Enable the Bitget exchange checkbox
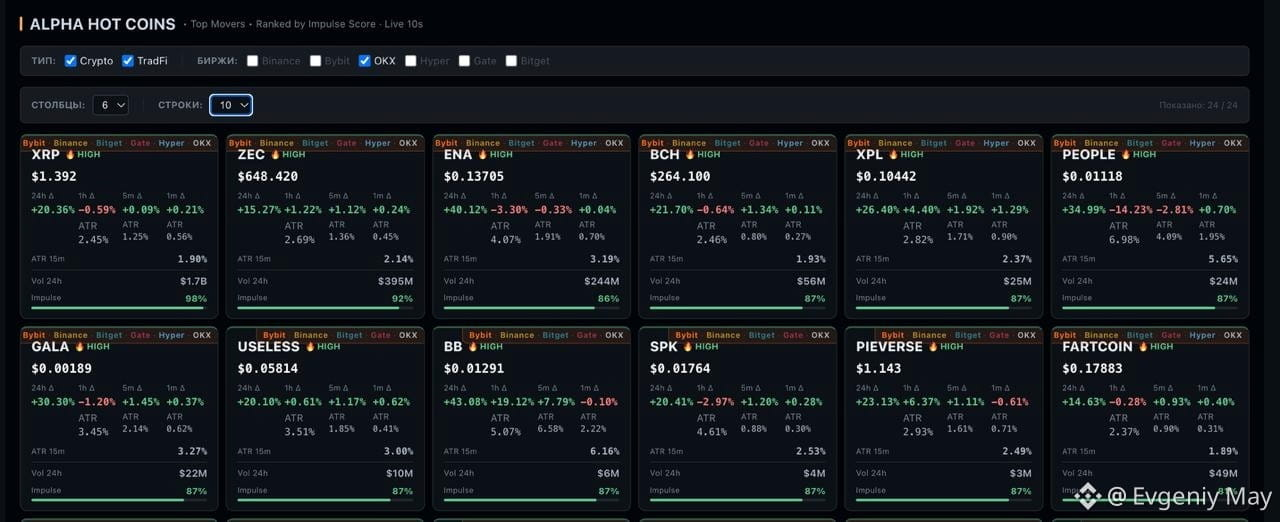The width and height of the screenshot is (1280, 522). tap(512, 61)
